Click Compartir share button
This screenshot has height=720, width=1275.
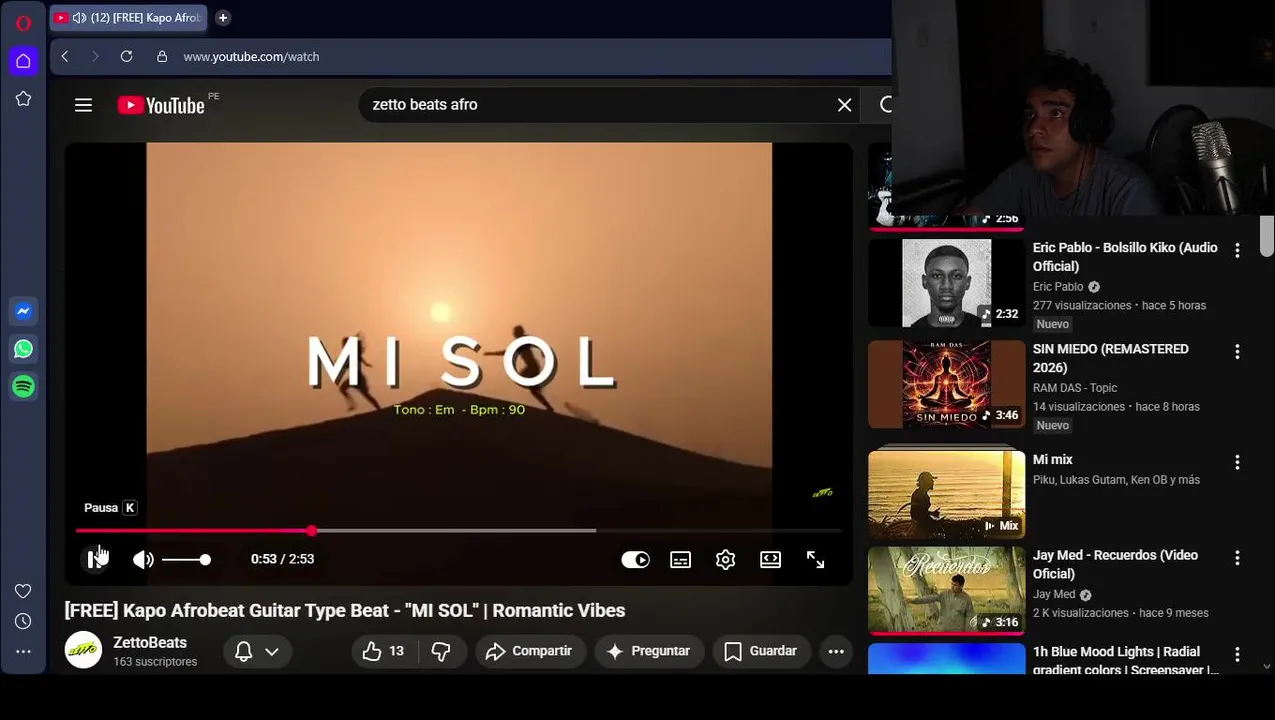click(529, 651)
